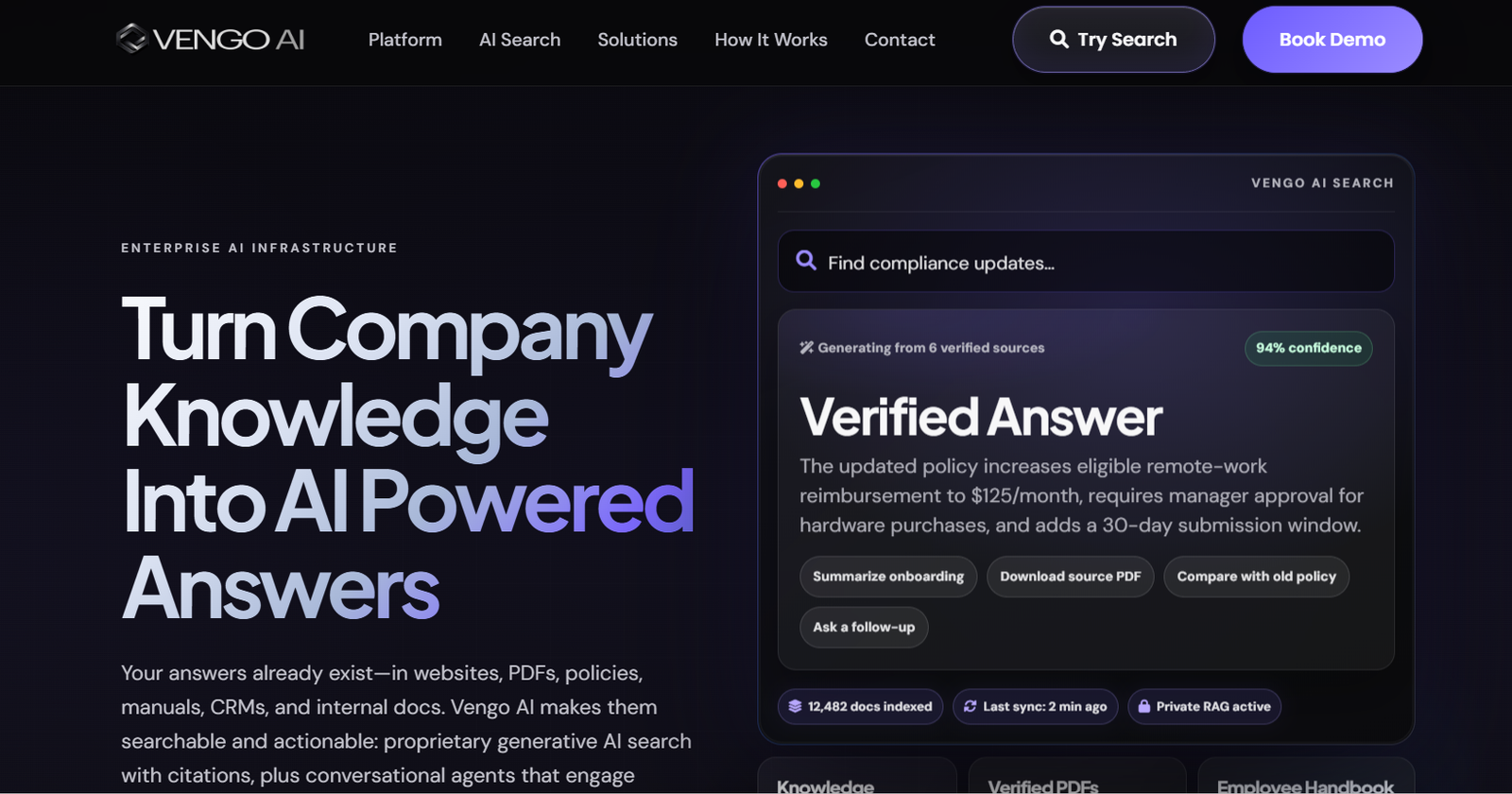Click the stacked layers docs indexed icon

pos(795,706)
